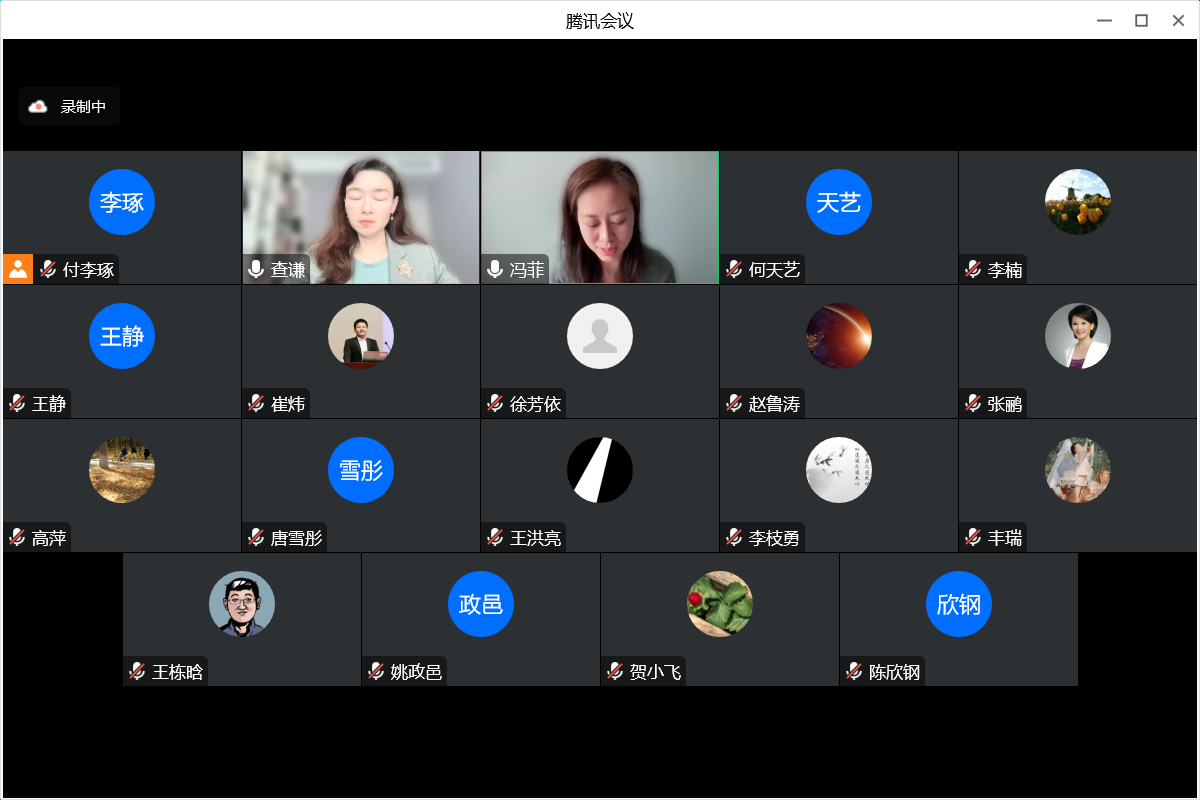1200x800 pixels.
Task: Click the name label 崔炜
Action: point(288,403)
